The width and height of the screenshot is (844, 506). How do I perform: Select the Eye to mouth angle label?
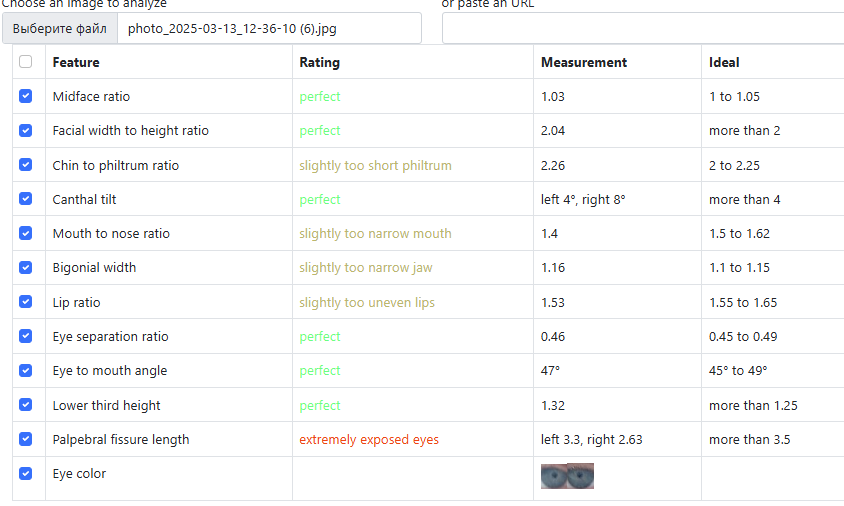click(x=110, y=371)
